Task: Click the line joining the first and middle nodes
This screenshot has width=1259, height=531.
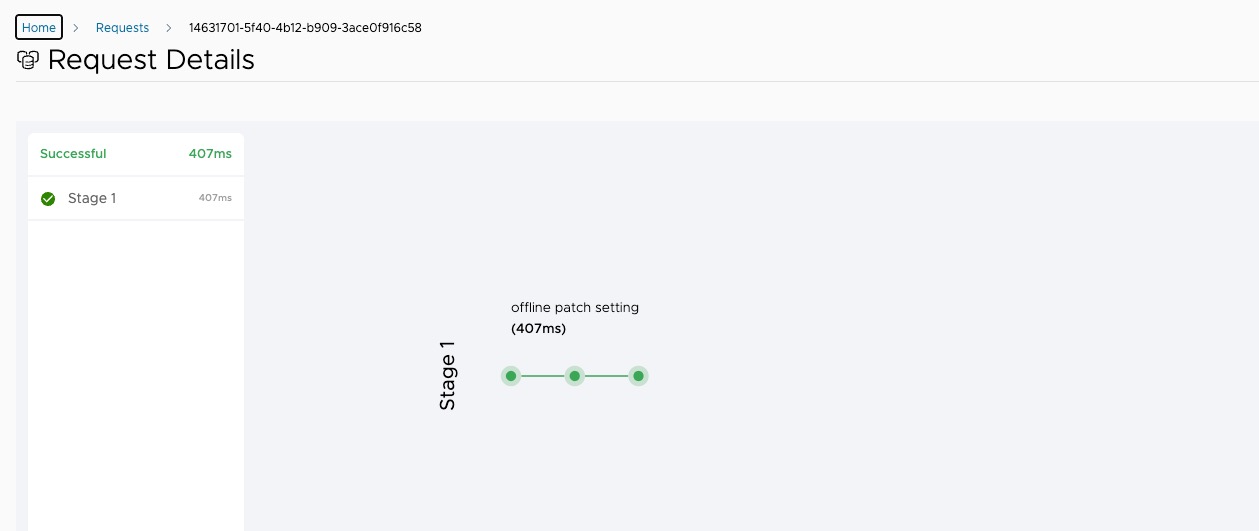Action: 543,376
